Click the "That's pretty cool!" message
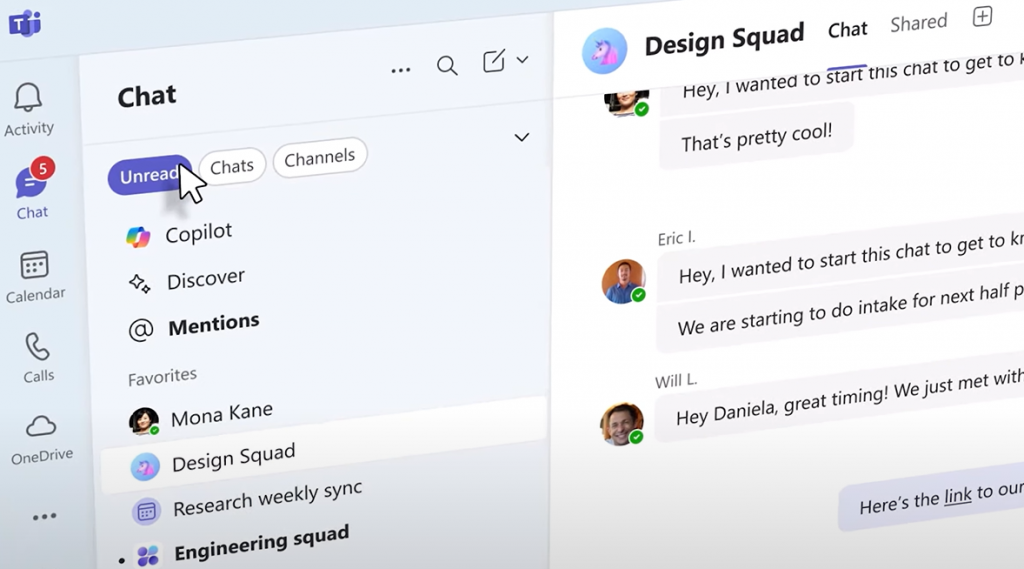 [756, 138]
